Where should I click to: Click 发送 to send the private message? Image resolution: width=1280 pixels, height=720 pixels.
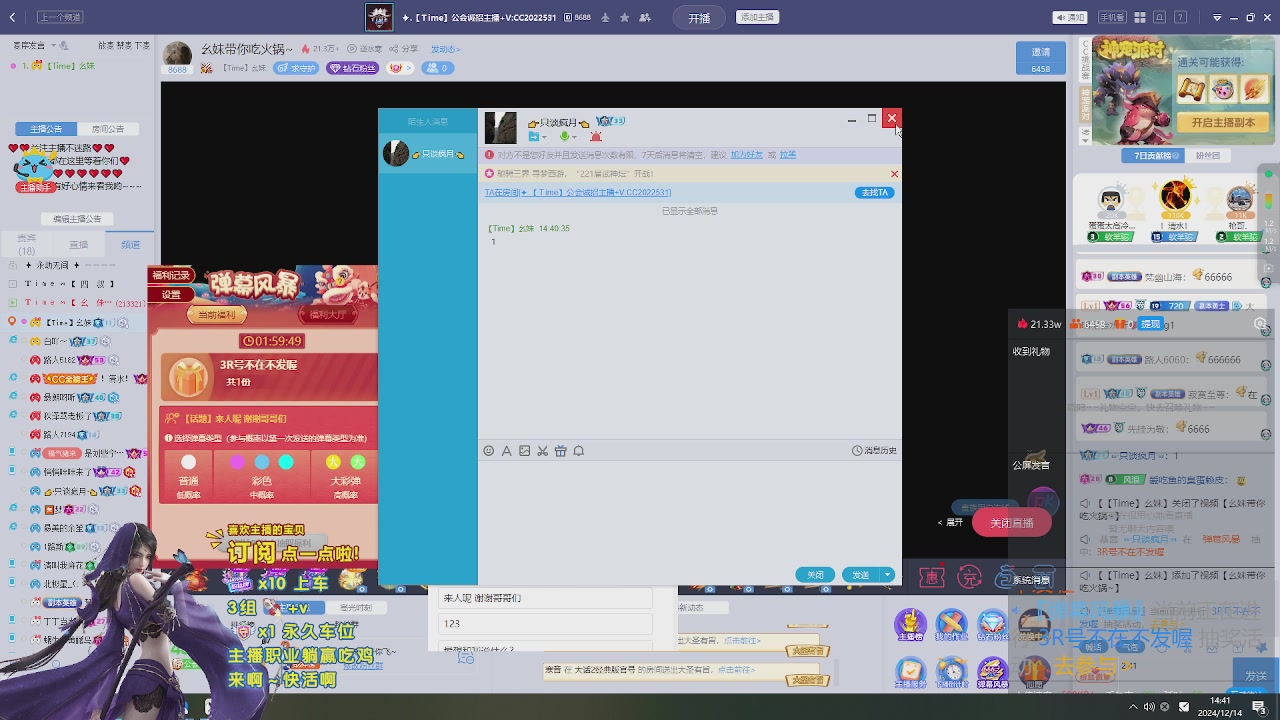point(860,575)
